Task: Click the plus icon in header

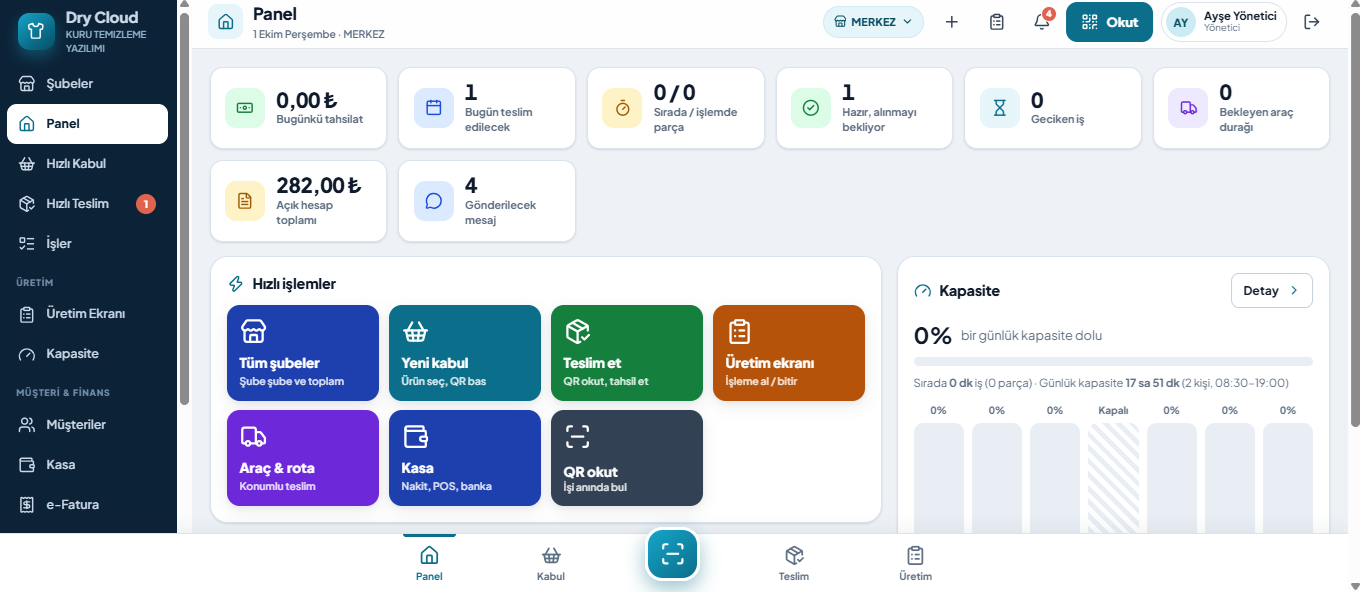Action: tap(952, 22)
